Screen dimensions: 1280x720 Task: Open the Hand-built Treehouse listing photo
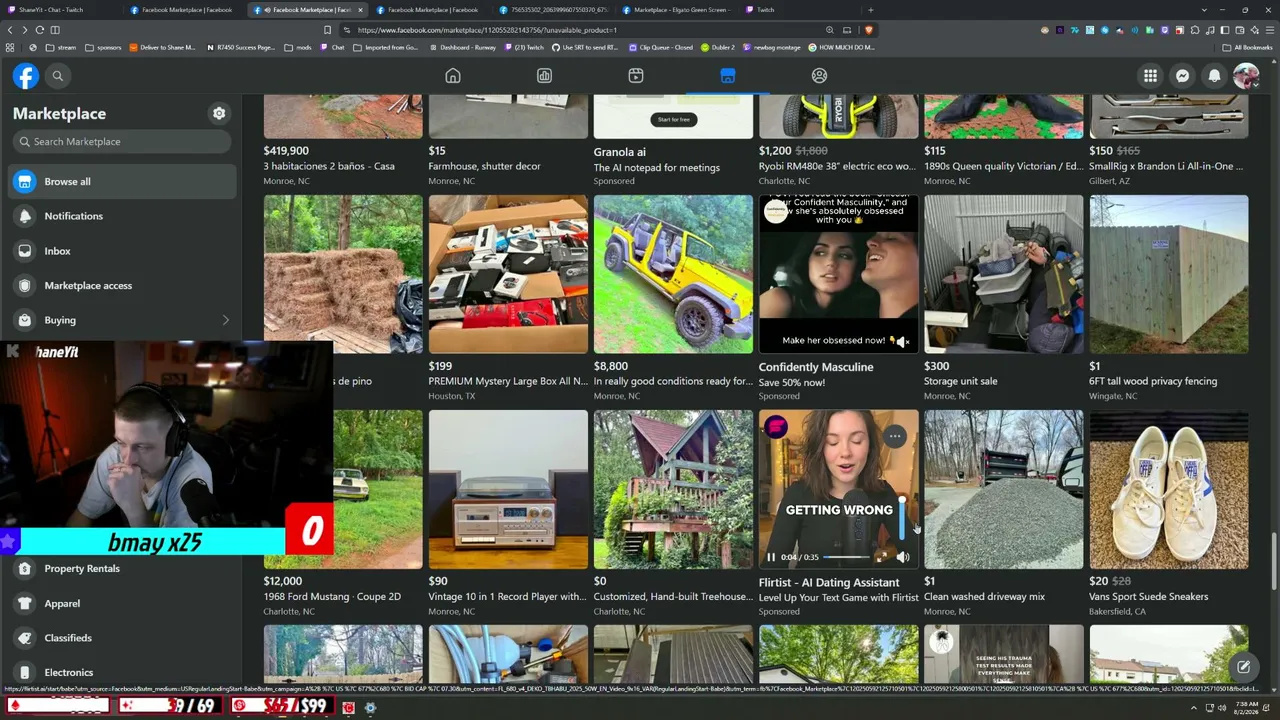coord(673,489)
